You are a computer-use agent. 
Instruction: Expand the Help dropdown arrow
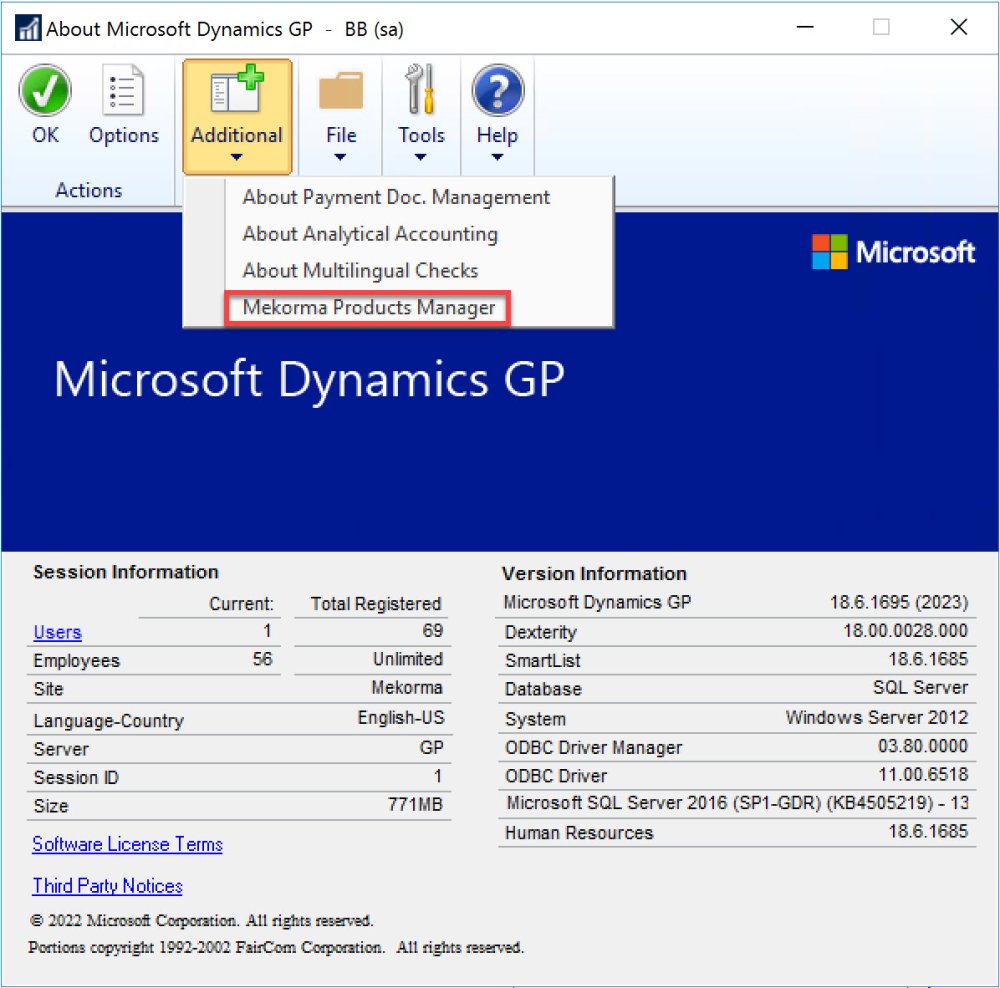coord(497,157)
